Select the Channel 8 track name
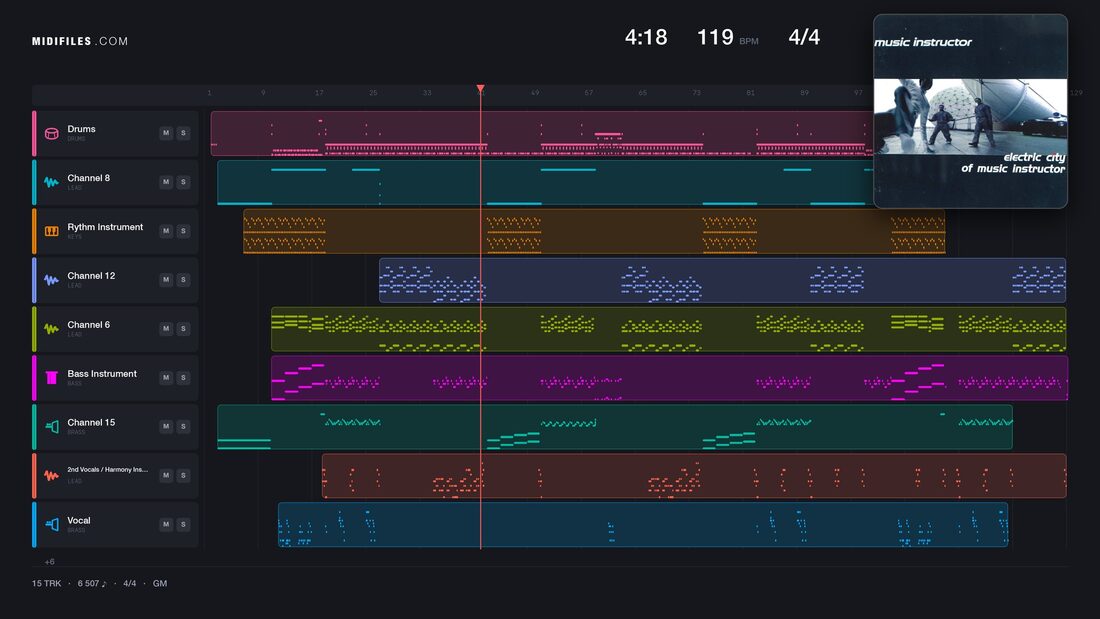Screen dimensions: 1100x619 pos(88,178)
